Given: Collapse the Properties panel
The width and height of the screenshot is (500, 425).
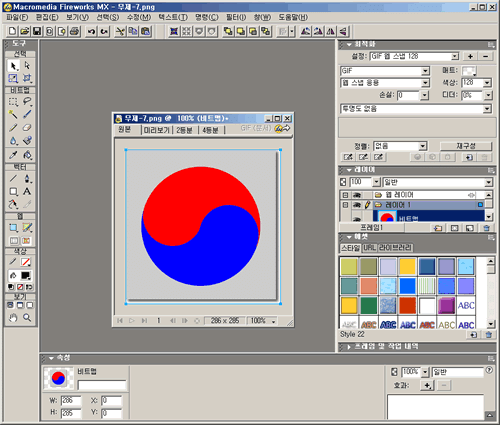Looking at the screenshot, I should pos(51,358).
